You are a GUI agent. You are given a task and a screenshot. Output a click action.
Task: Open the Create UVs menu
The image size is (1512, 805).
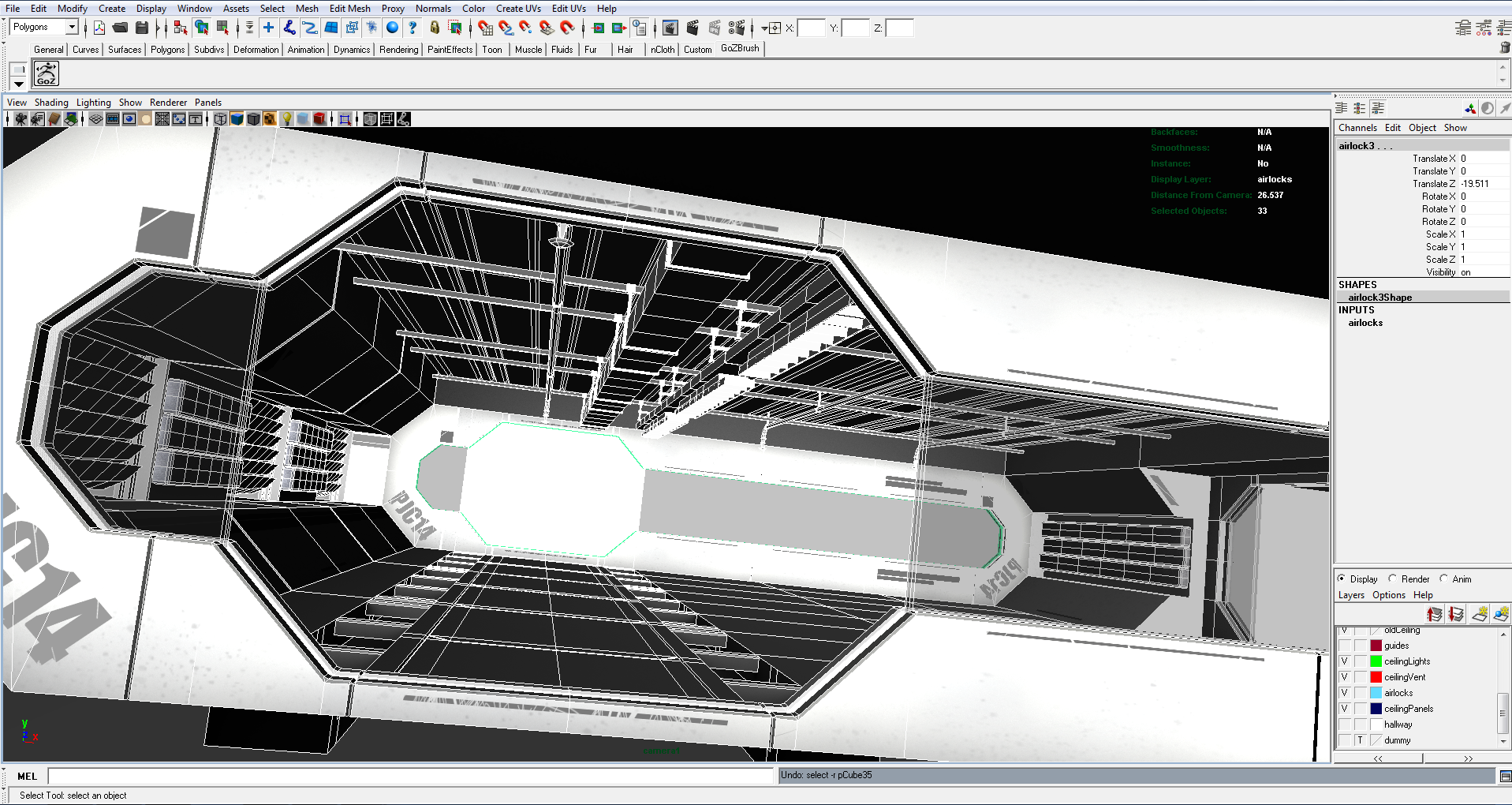(x=518, y=9)
